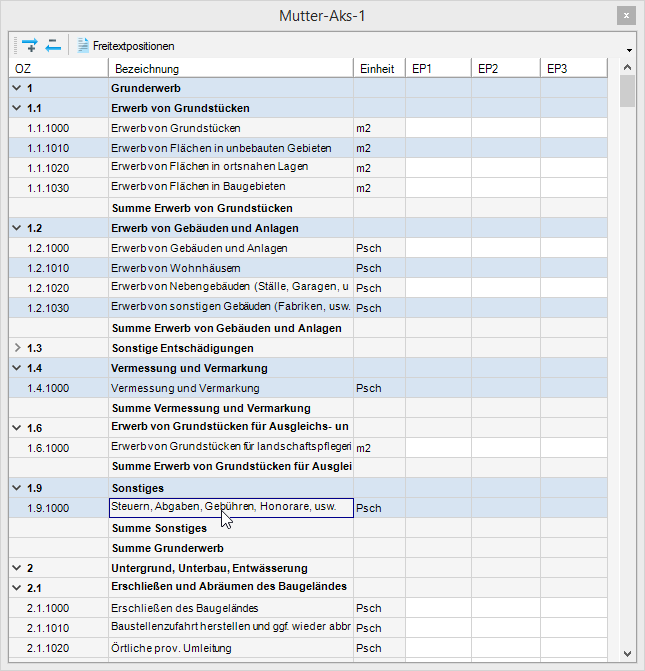This screenshot has width=645, height=671.
Task: Click EP1 cell of row 1.9.1000
Action: point(438,508)
